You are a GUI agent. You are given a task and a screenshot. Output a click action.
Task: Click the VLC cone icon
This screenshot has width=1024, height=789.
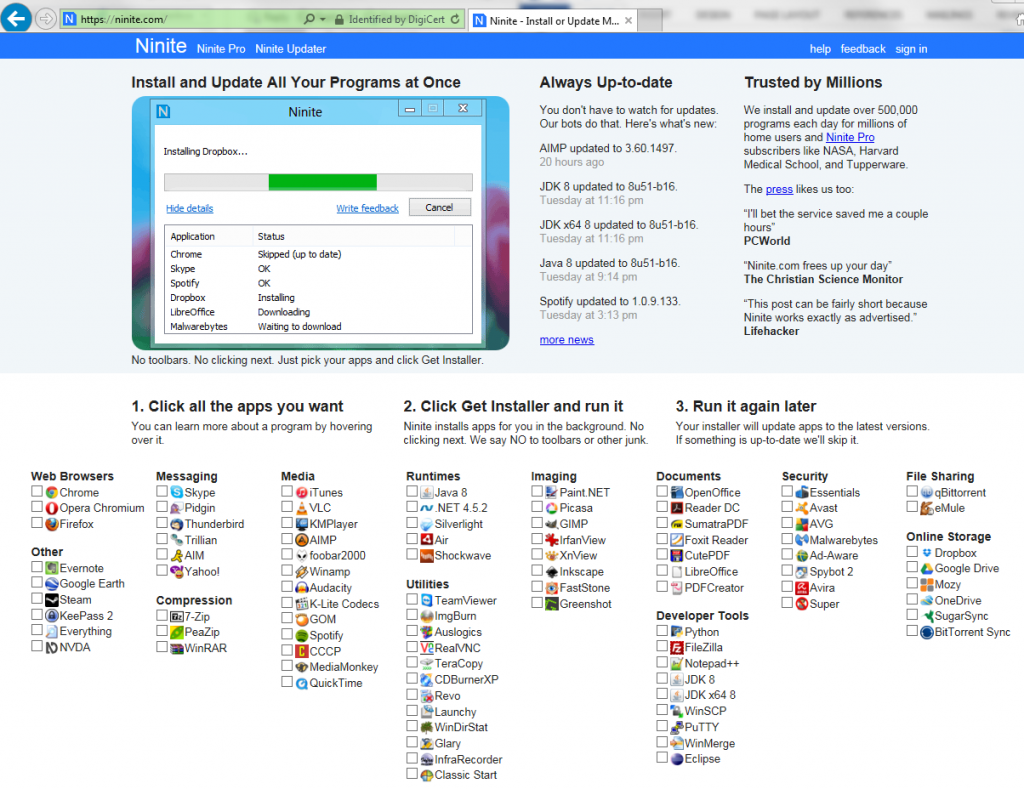(302, 508)
